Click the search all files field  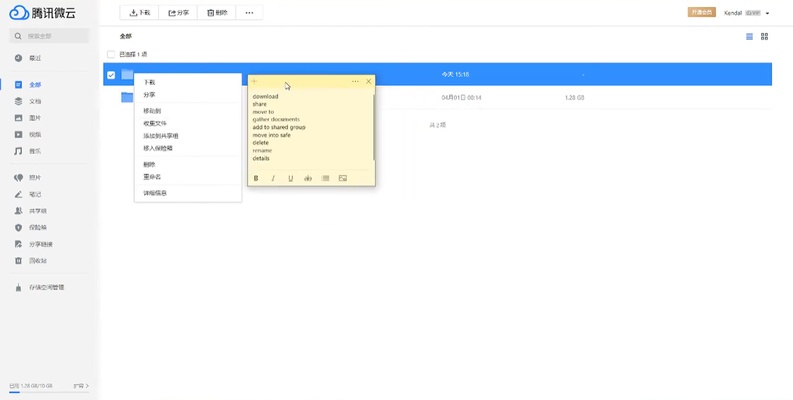coord(49,36)
